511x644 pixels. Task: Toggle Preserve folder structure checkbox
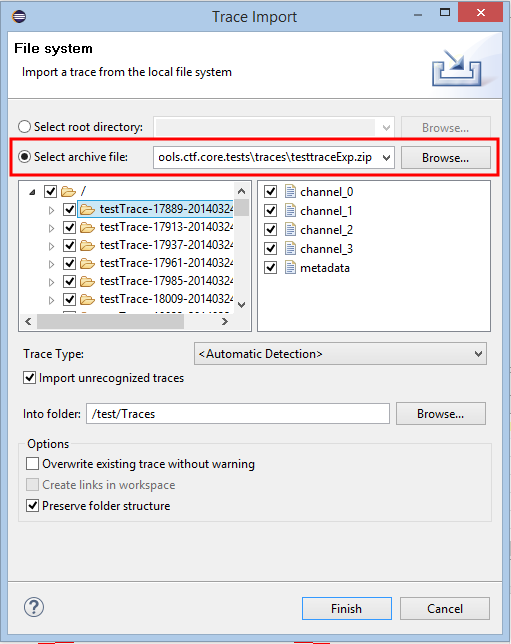click(x=32, y=506)
